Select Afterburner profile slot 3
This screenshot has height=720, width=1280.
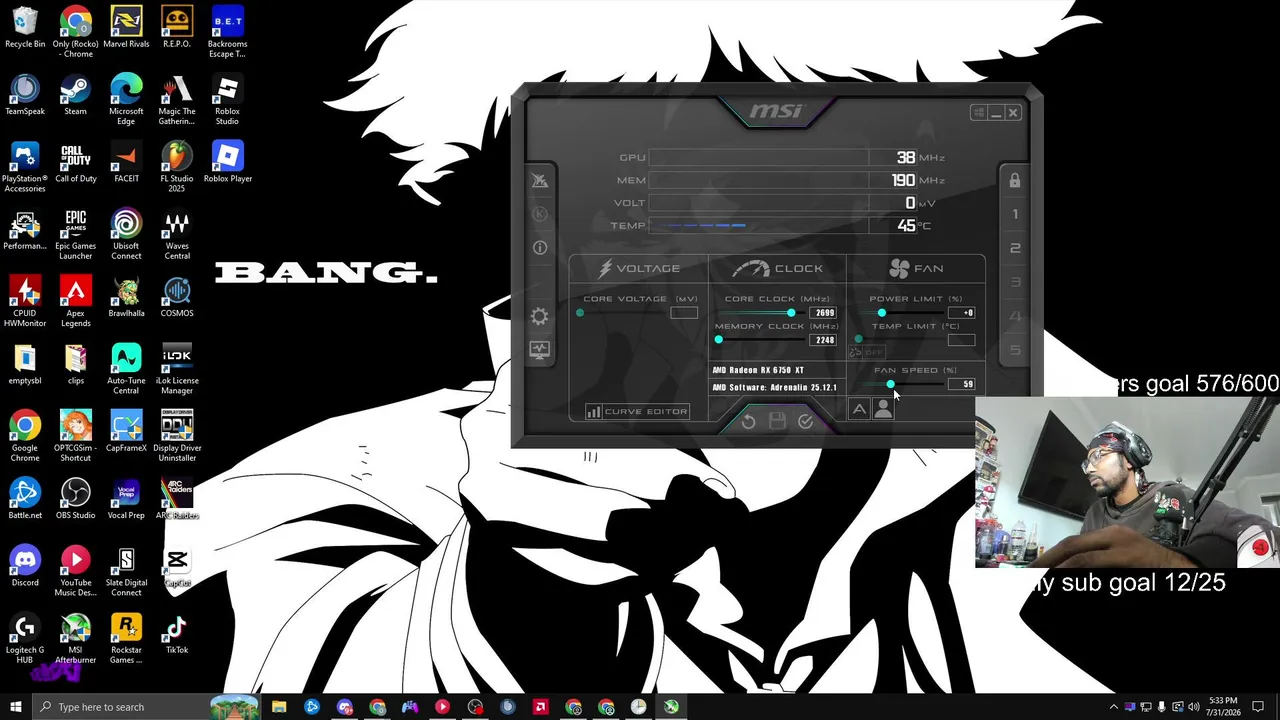tap(1015, 282)
